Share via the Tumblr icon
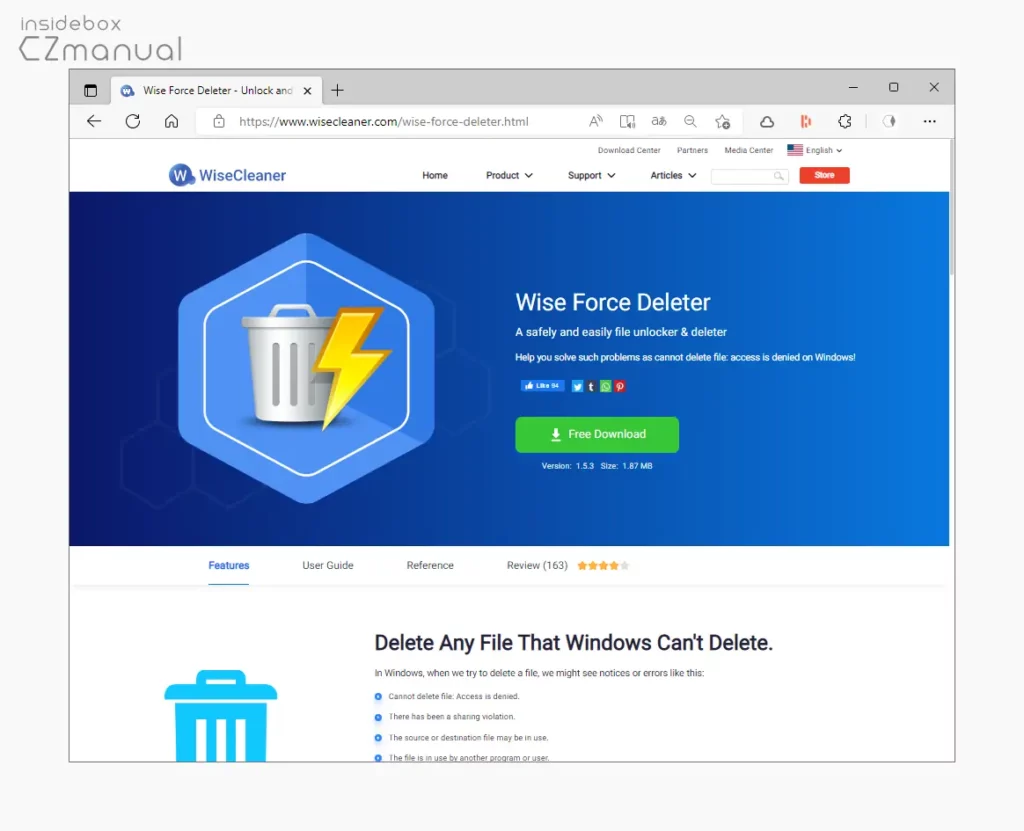Screen dimensions: 1024x831 click(591, 386)
